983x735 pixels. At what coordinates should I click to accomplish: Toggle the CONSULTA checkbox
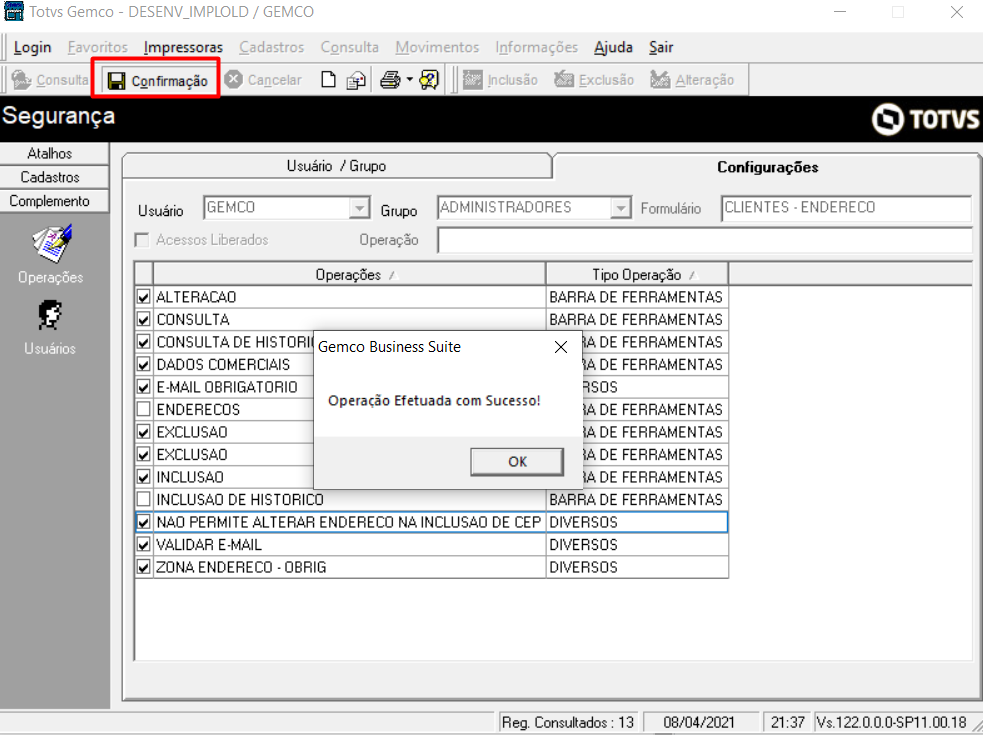coord(144,319)
